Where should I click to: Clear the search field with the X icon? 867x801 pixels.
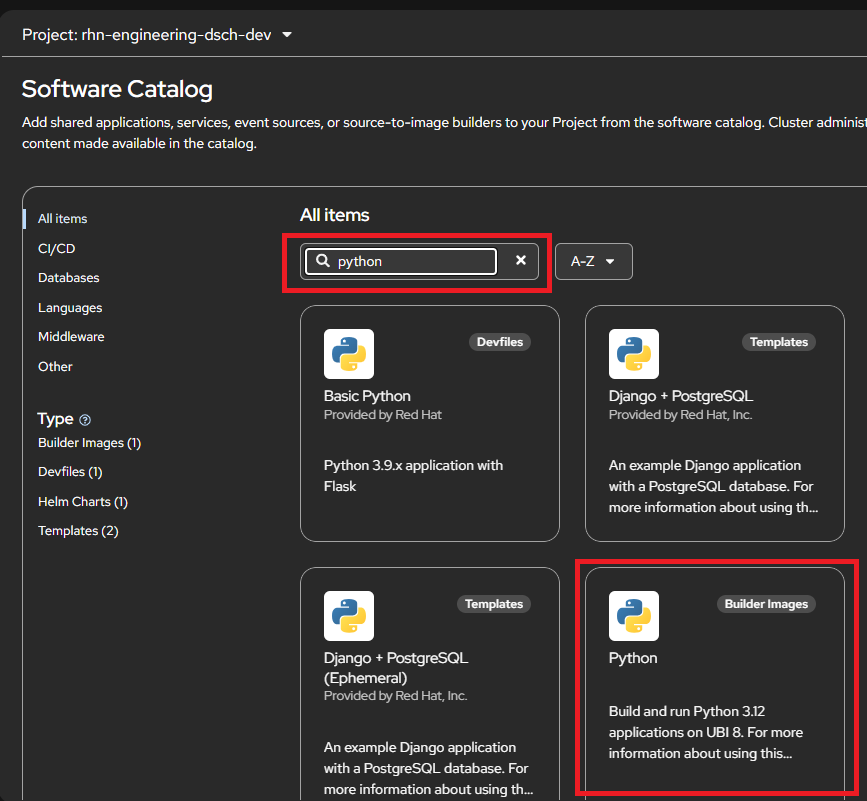tap(520, 261)
